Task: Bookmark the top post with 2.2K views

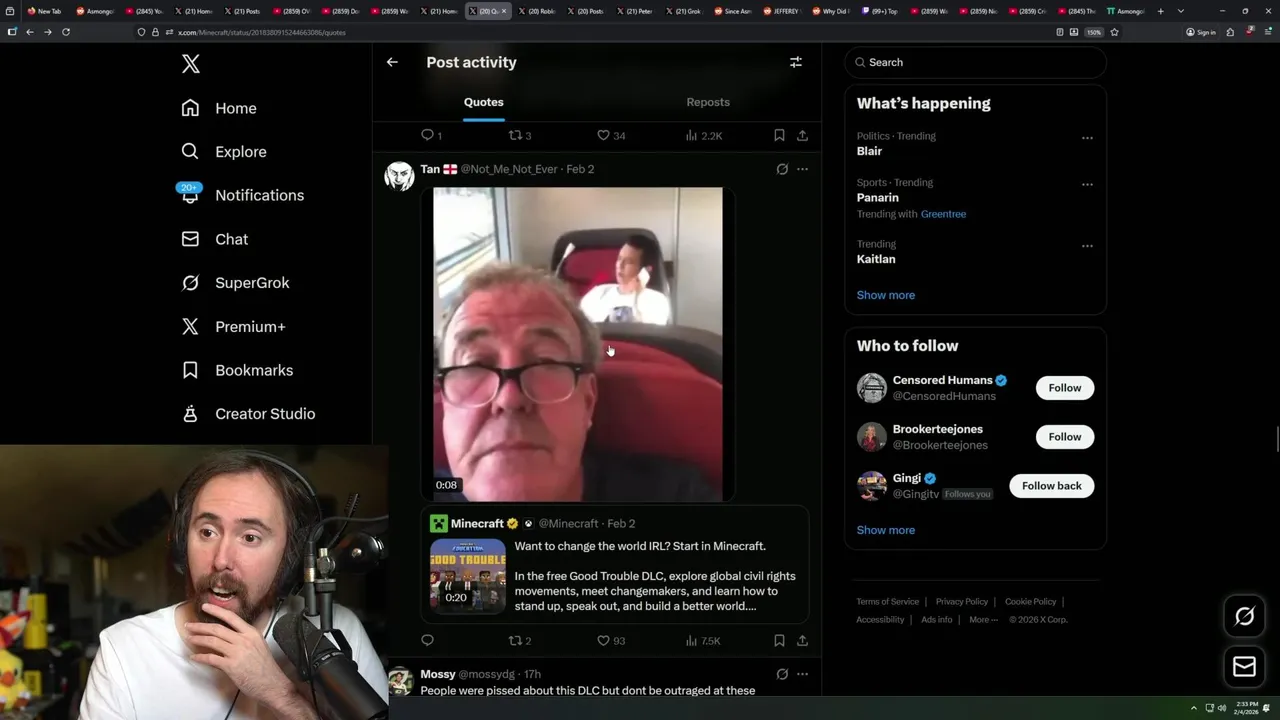Action: click(779, 135)
